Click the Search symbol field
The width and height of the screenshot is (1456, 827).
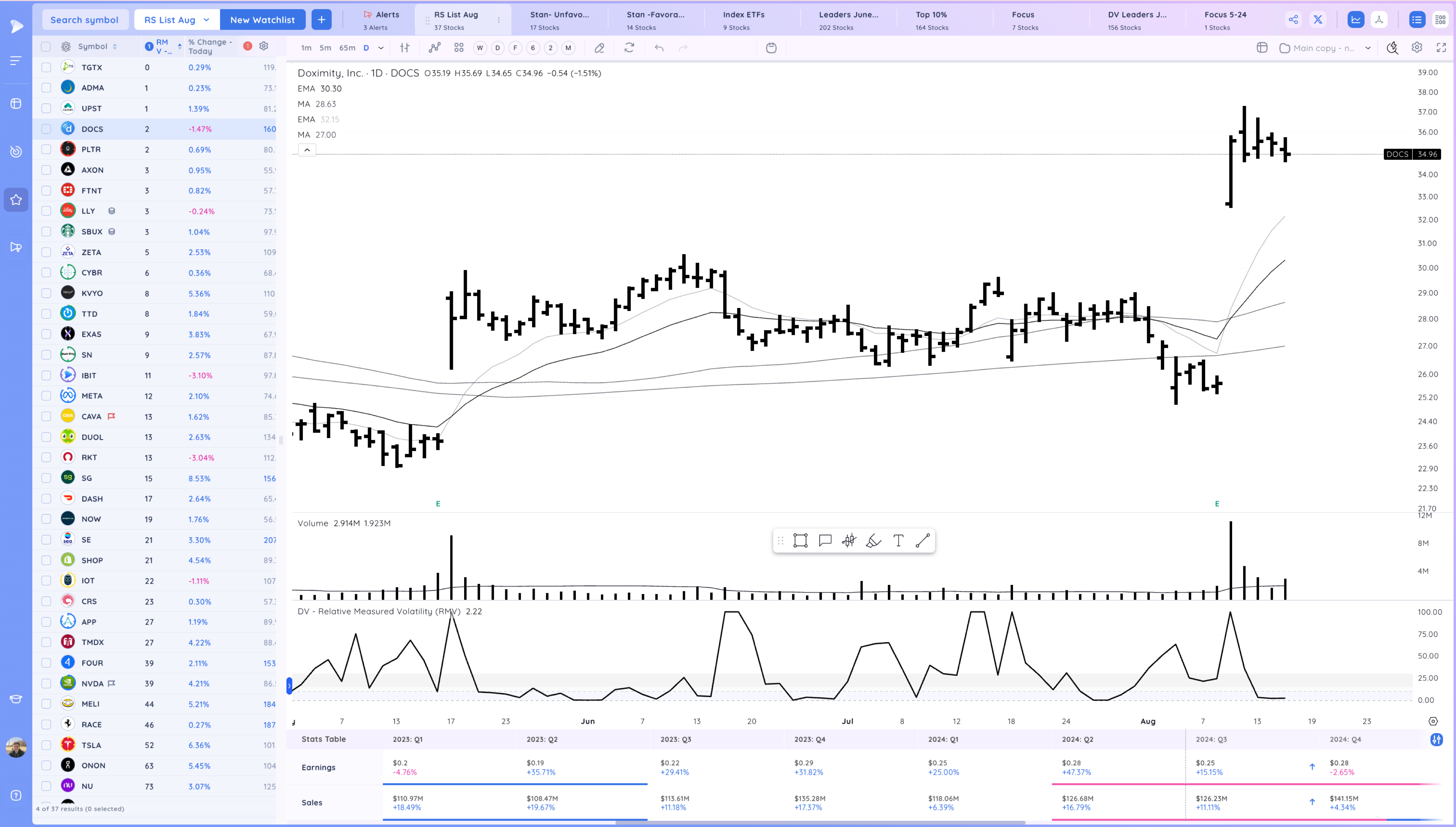84,19
